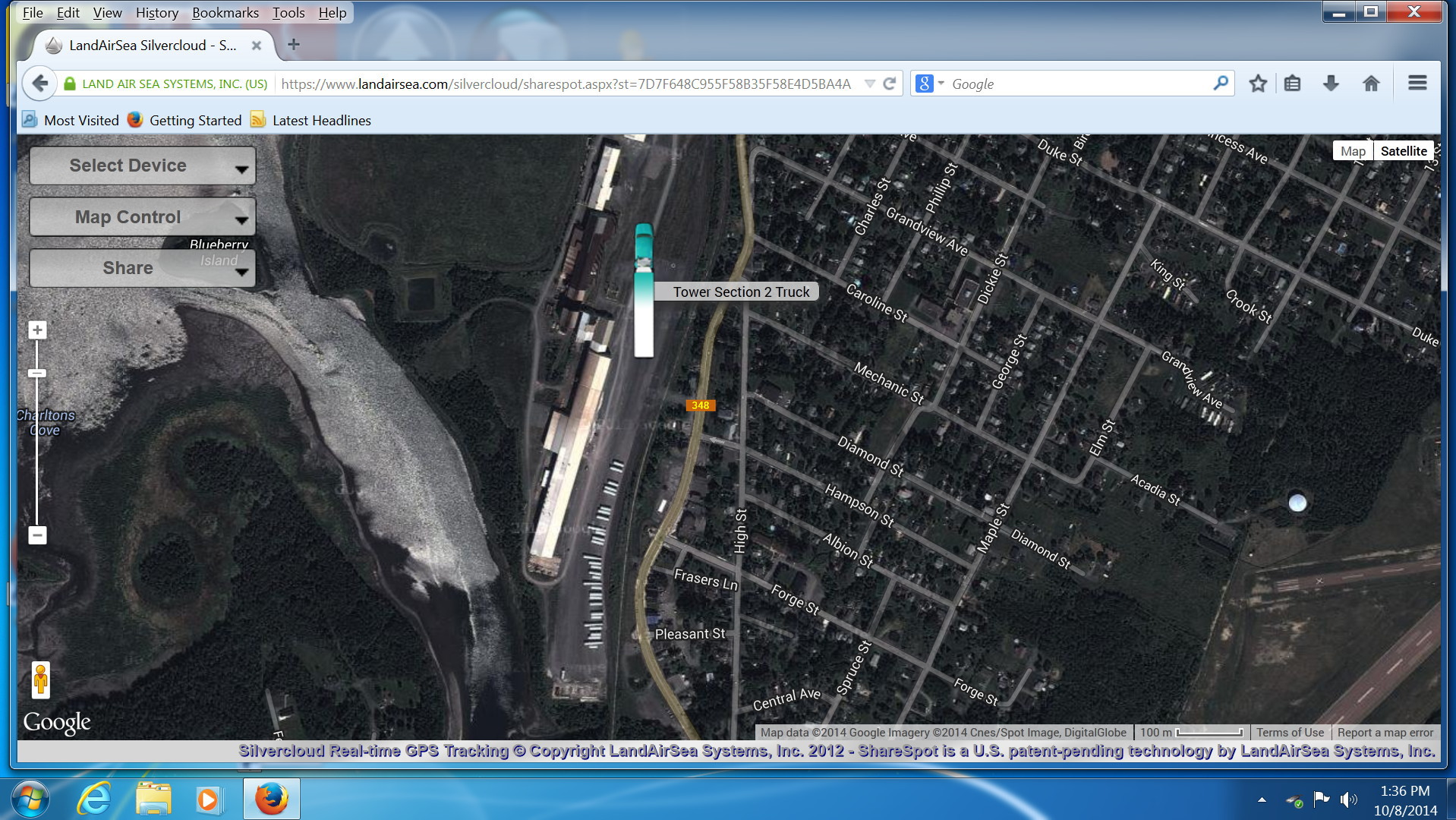Open the Firefox hamburger menu

[x=1417, y=84]
